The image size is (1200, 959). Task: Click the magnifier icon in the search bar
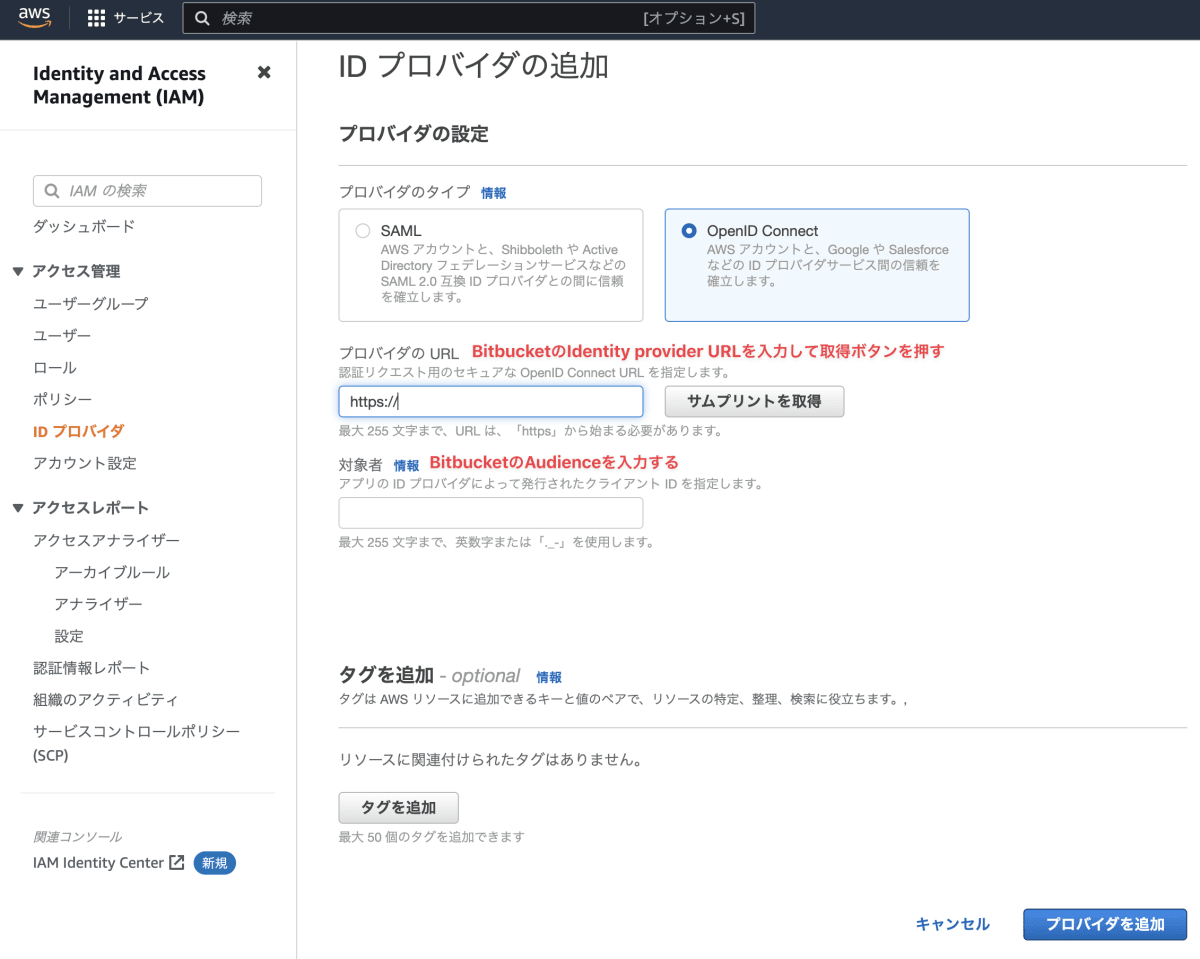(202, 17)
